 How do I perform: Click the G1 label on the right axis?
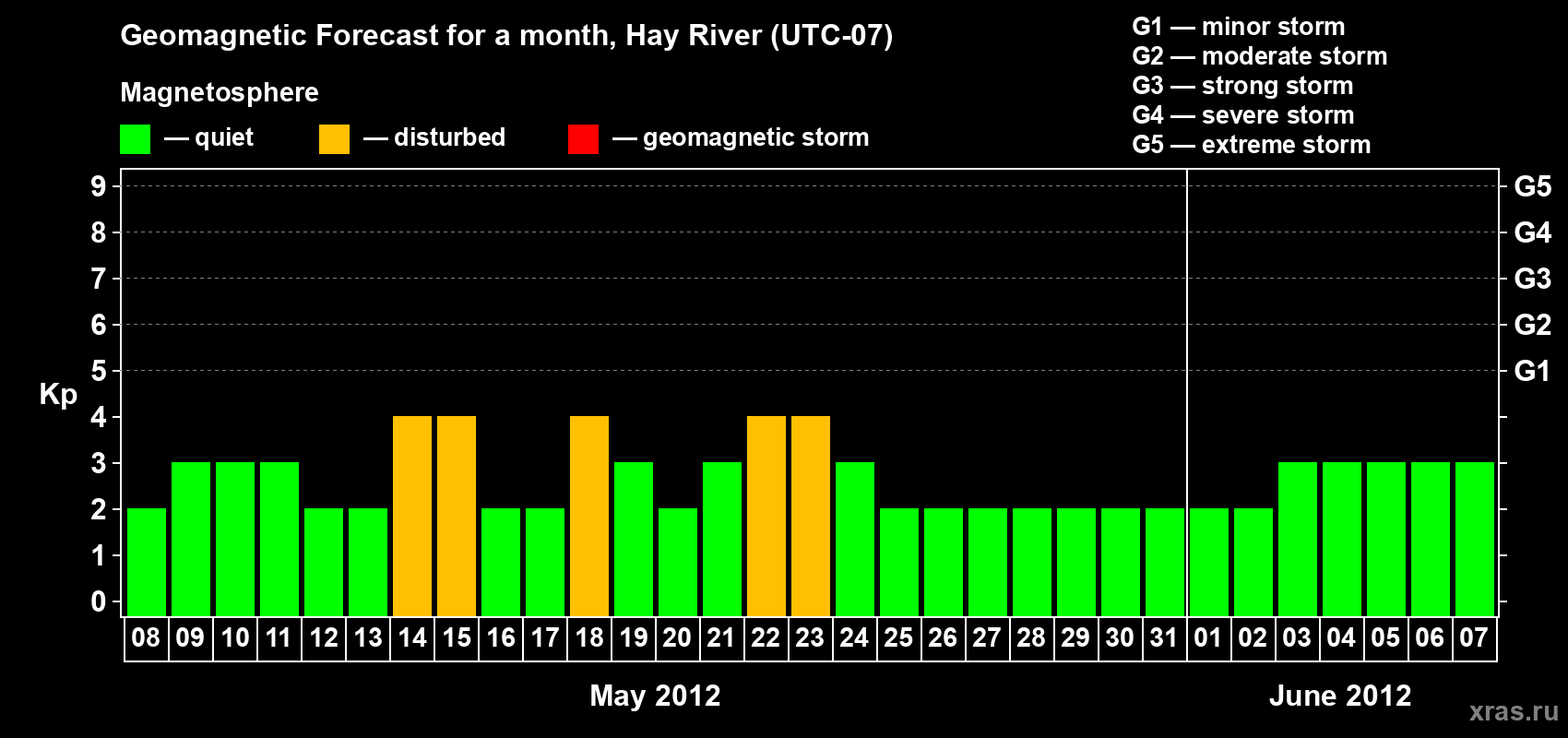coord(1533,371)
